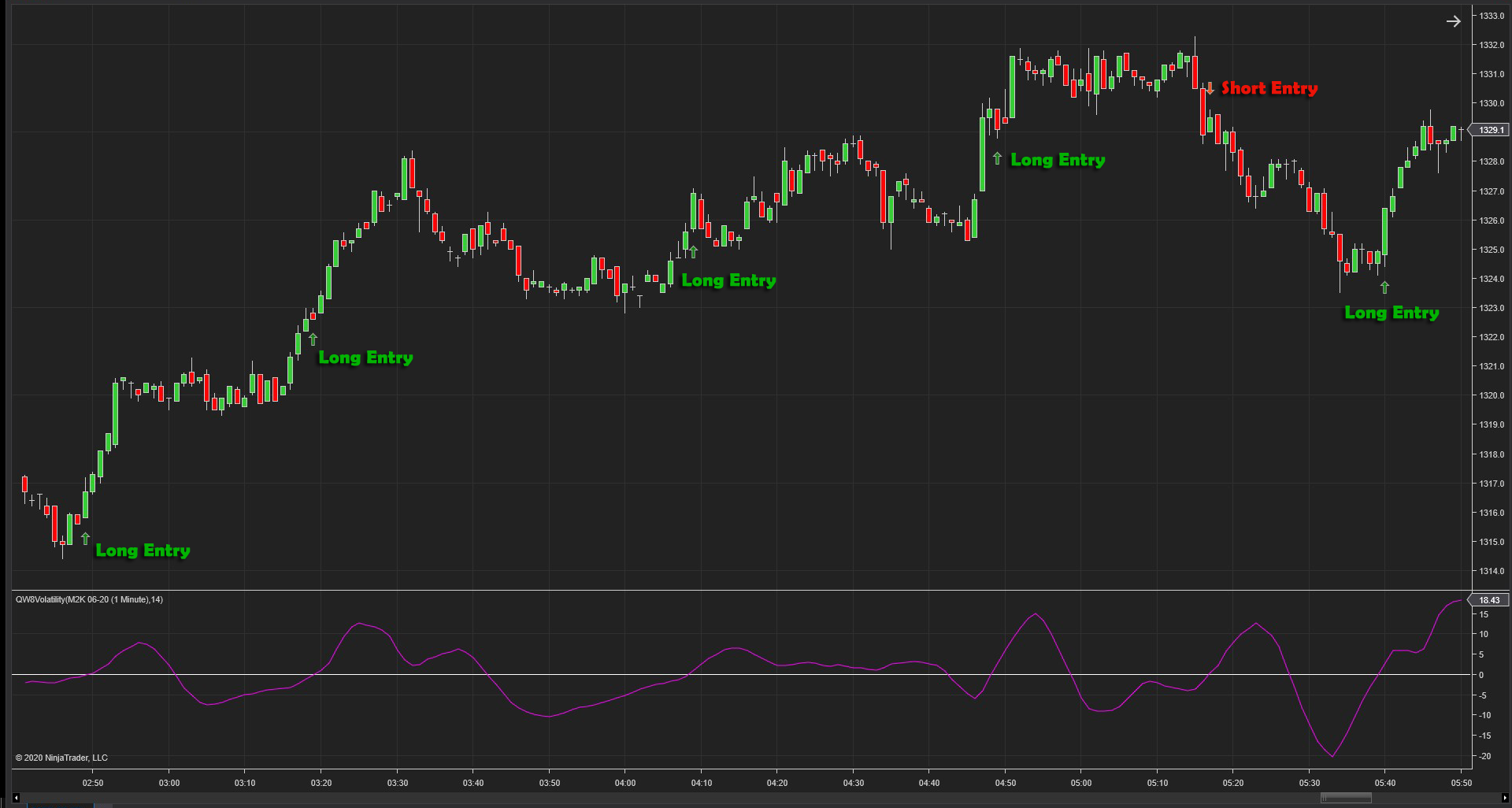Screen dimensions: 1512x808
Task: Click the right-arrow icon at chart top
Action: [x=1453, y=21]
